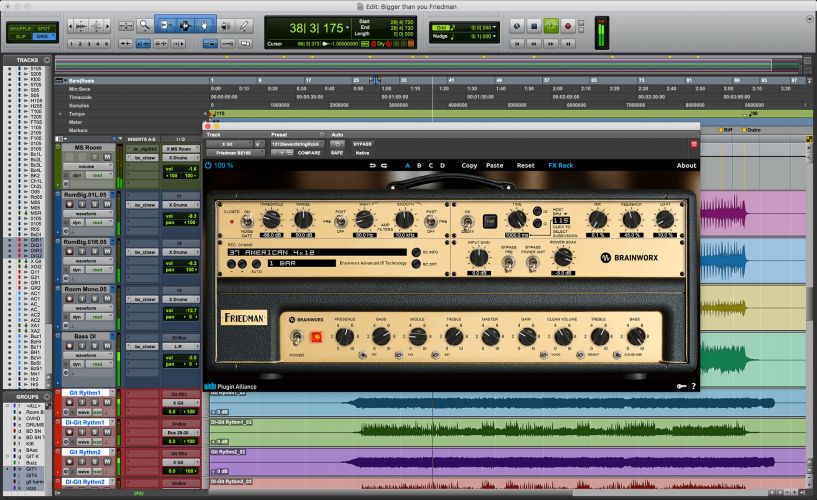Open the plugin preset name dropdown

tap(298, 144)
